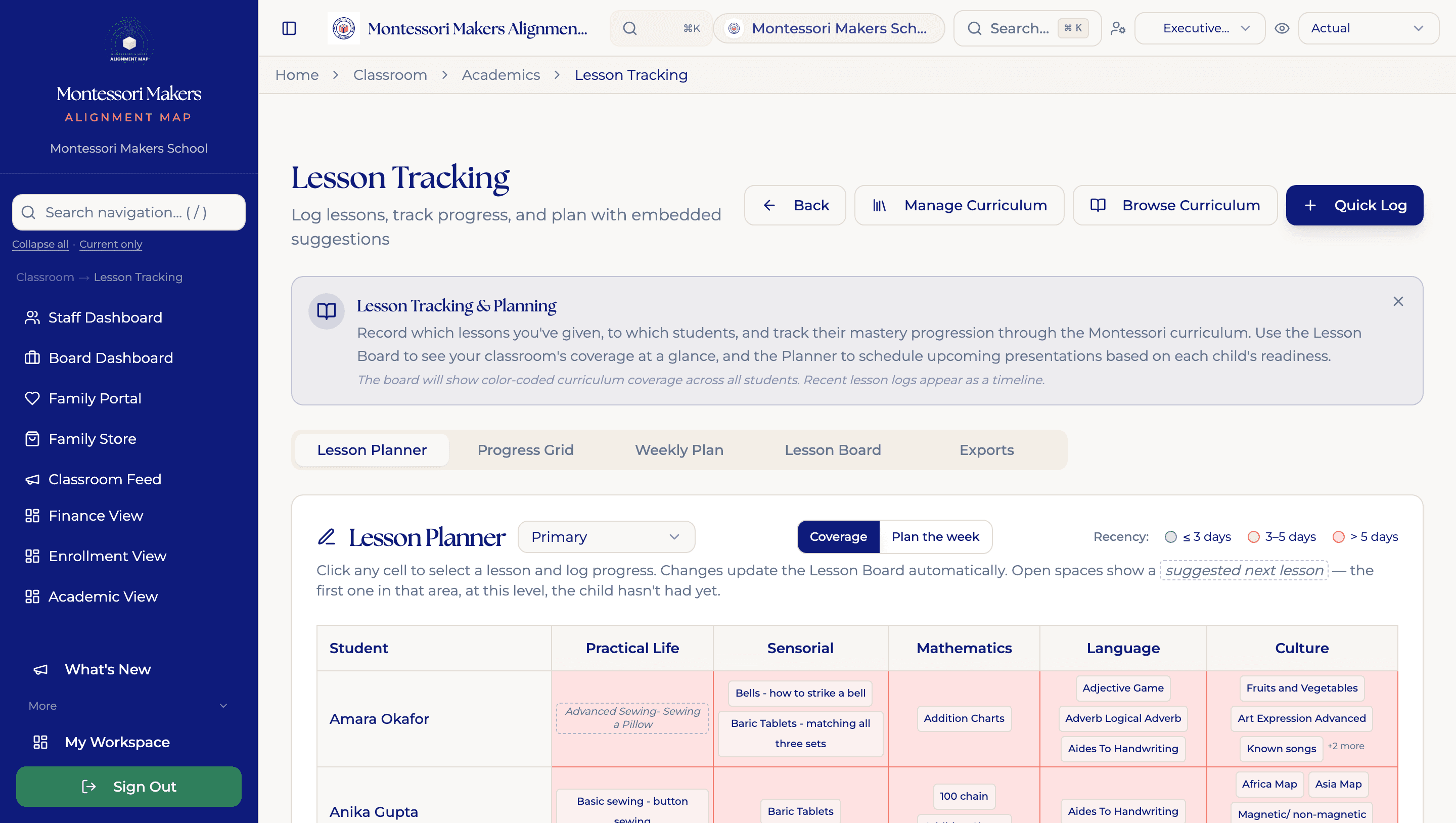Toggle the sidebar panel icon
Viewport: 1456px width, 823px height.
tap(289, 28)
